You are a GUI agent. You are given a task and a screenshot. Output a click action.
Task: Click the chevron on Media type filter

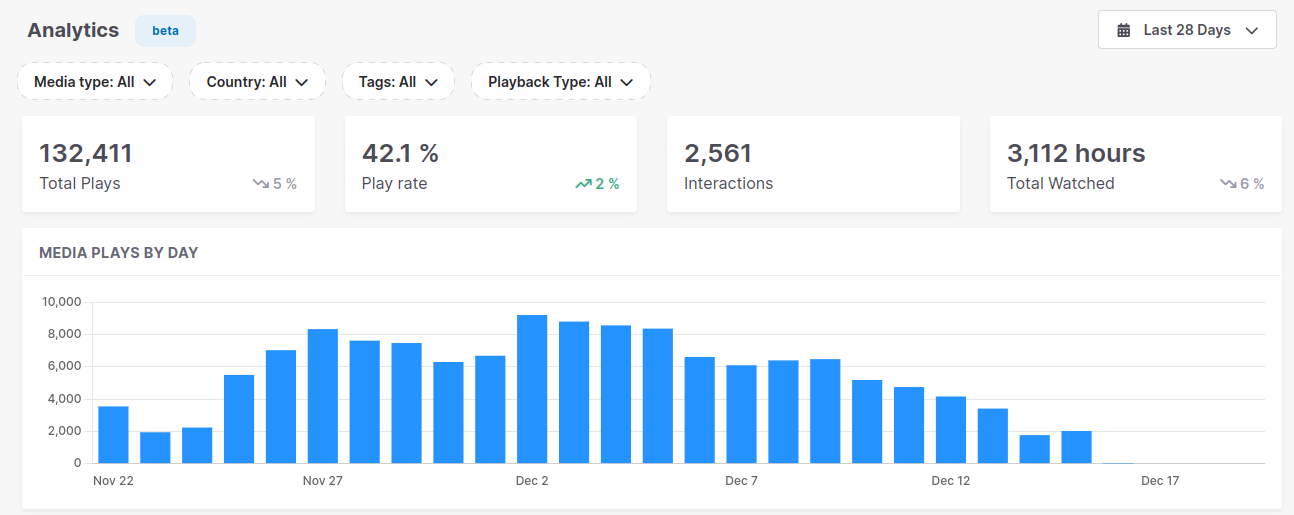coord(150,83)
